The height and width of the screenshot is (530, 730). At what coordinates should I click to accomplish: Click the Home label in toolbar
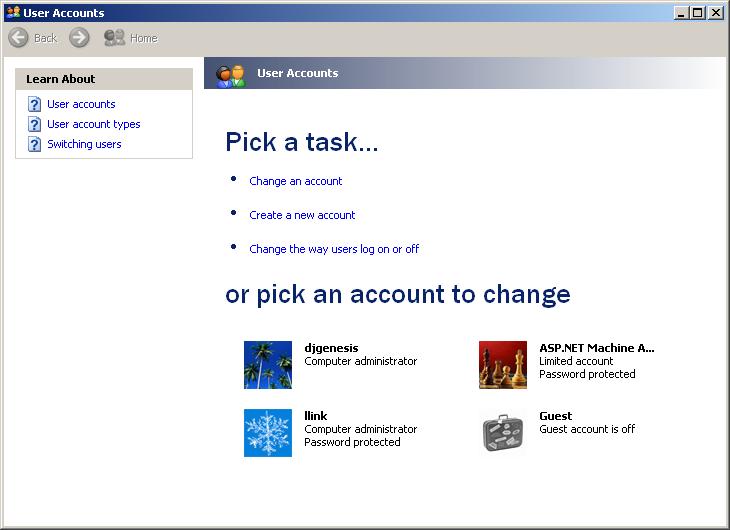144,38
